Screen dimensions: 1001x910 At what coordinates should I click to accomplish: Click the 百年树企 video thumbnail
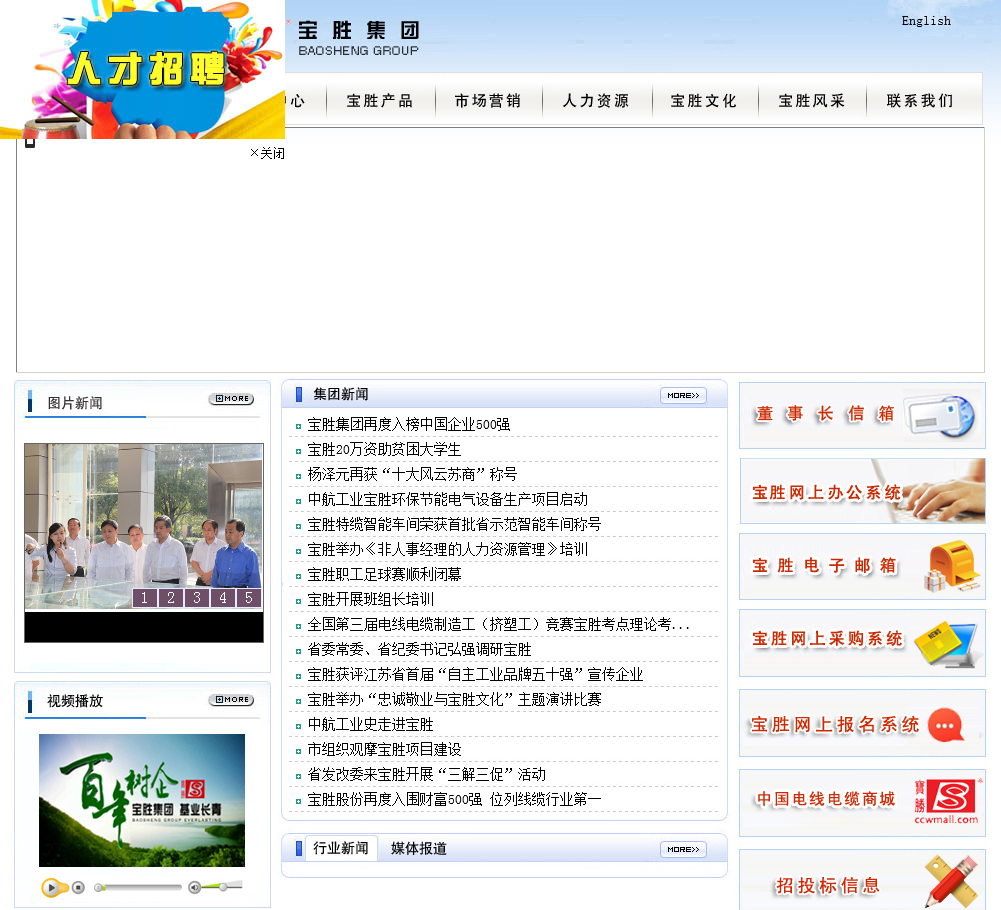tap(142, 800)
